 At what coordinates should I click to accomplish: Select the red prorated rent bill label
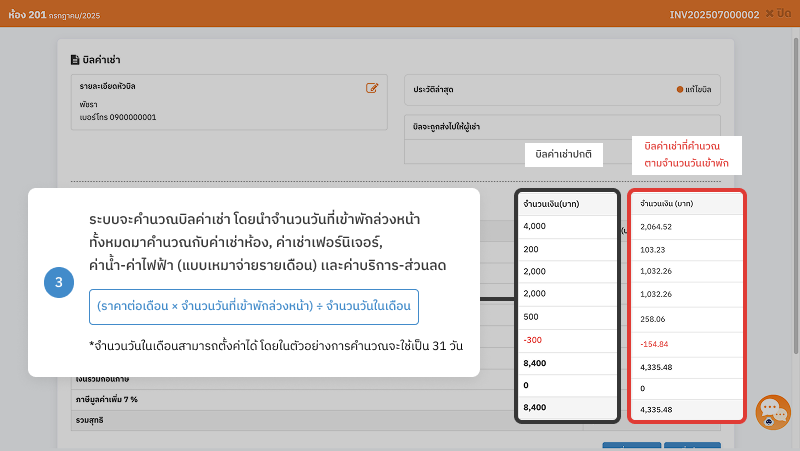pyautogui.click(x=686, y=154)
